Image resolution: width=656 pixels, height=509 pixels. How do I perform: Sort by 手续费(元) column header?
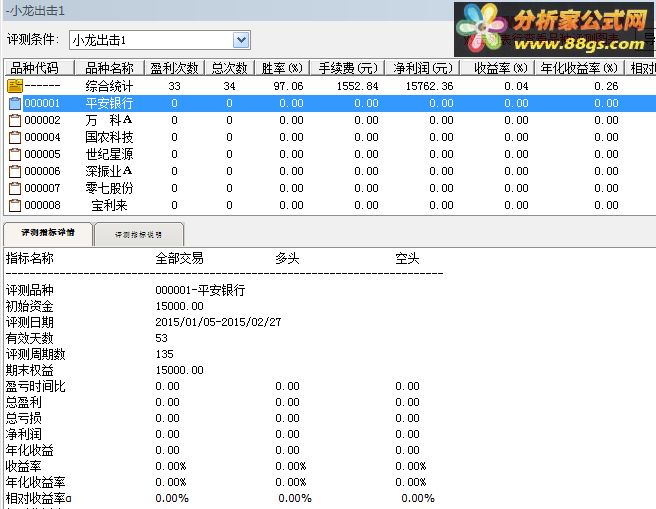click(x=347, y=68)
